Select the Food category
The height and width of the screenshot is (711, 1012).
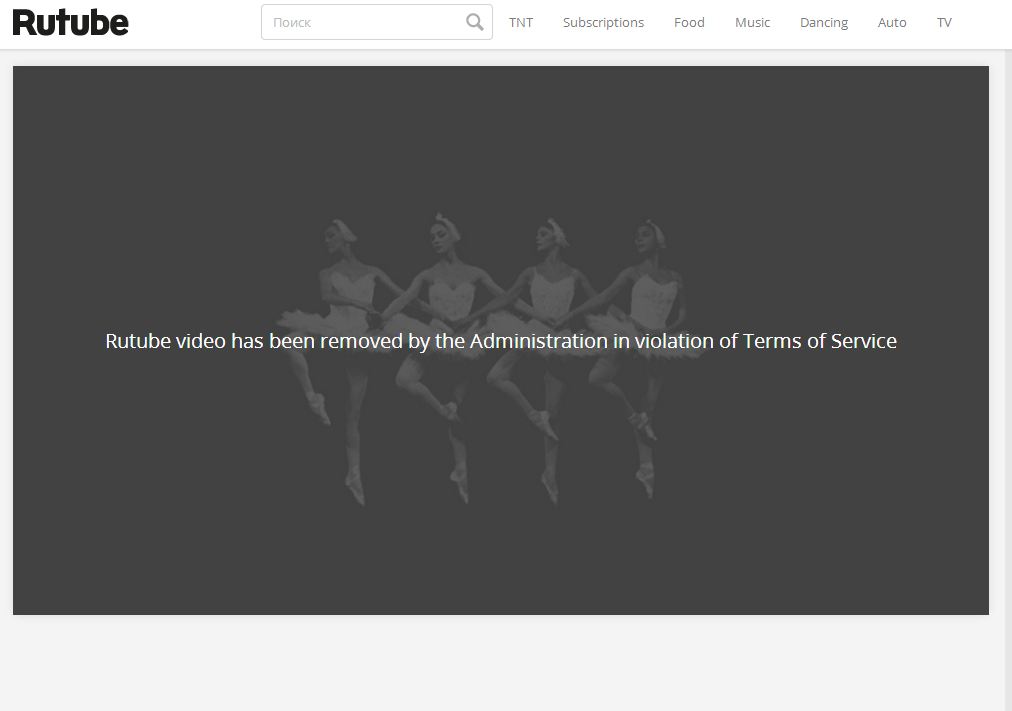tap(689, 22)
